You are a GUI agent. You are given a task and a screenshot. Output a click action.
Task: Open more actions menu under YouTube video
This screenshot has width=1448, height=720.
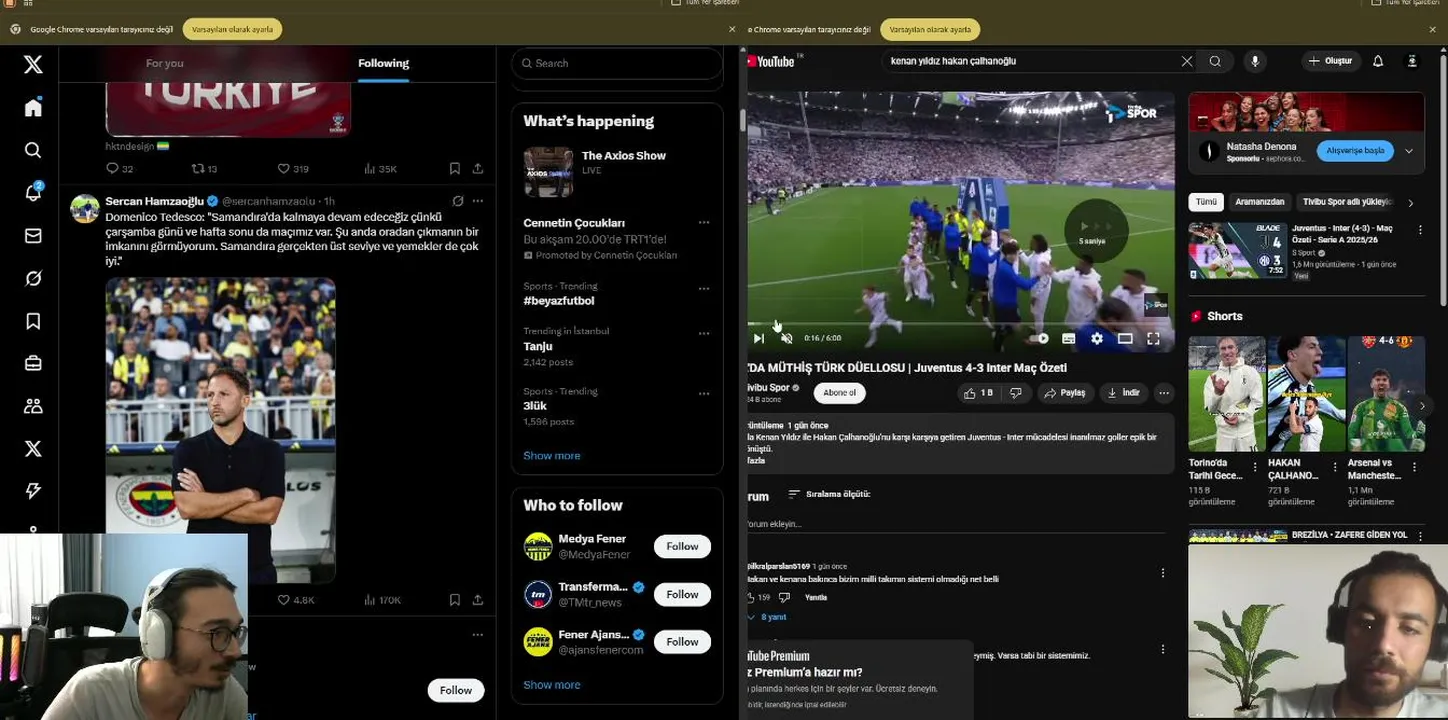(x=1163, y=393)
